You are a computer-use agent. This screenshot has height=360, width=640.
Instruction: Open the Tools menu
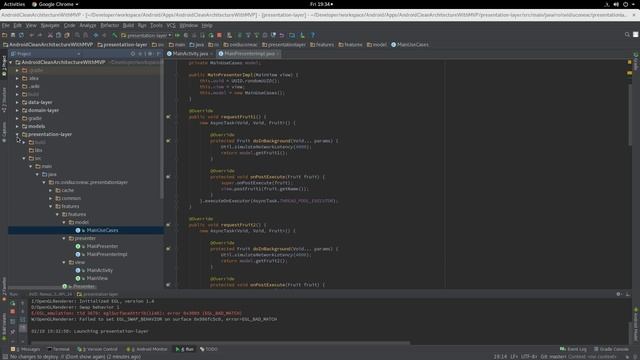pos(156,25)
